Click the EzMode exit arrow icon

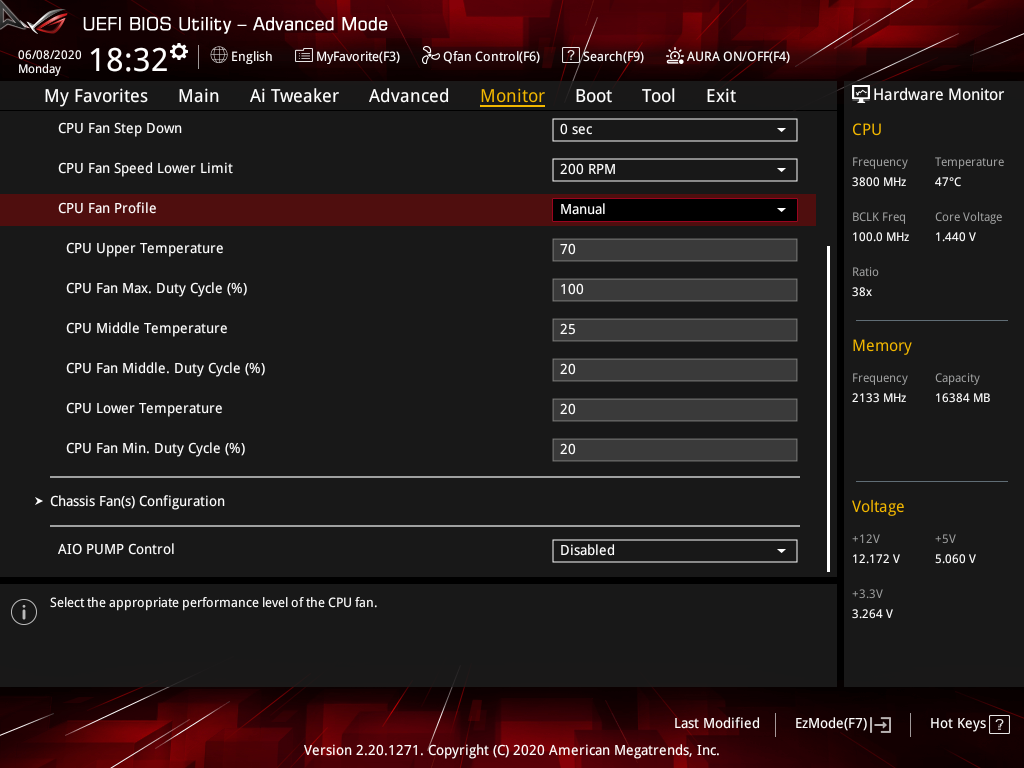[x=881, y=724]
